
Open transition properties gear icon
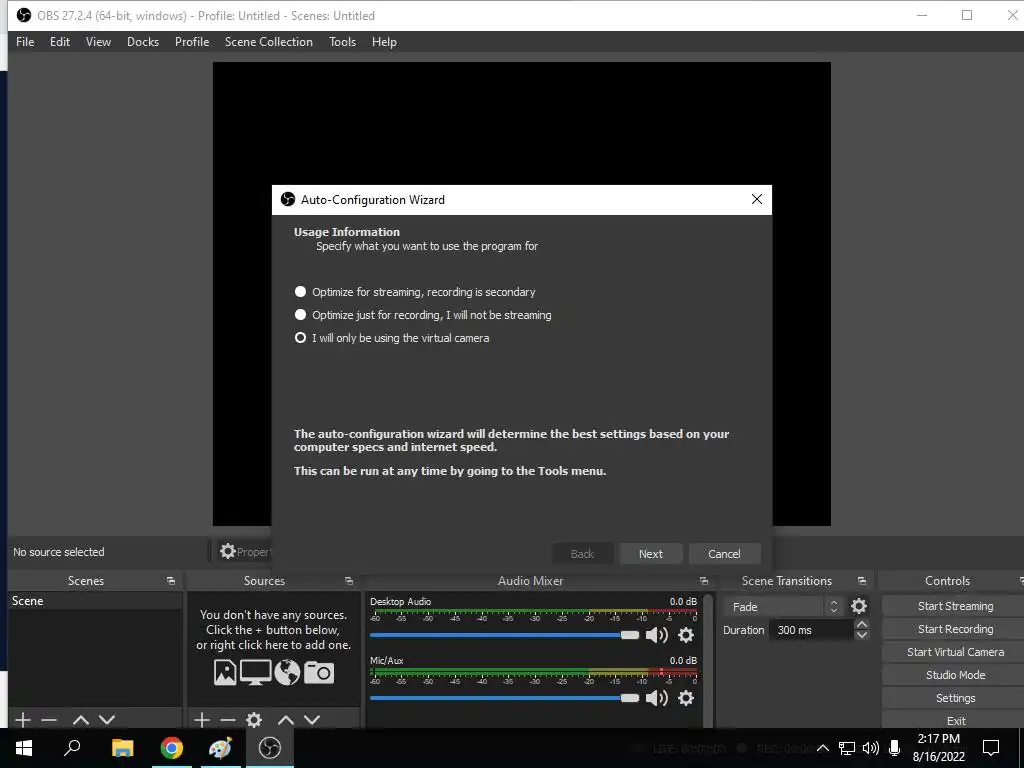(x=859, y=607)
